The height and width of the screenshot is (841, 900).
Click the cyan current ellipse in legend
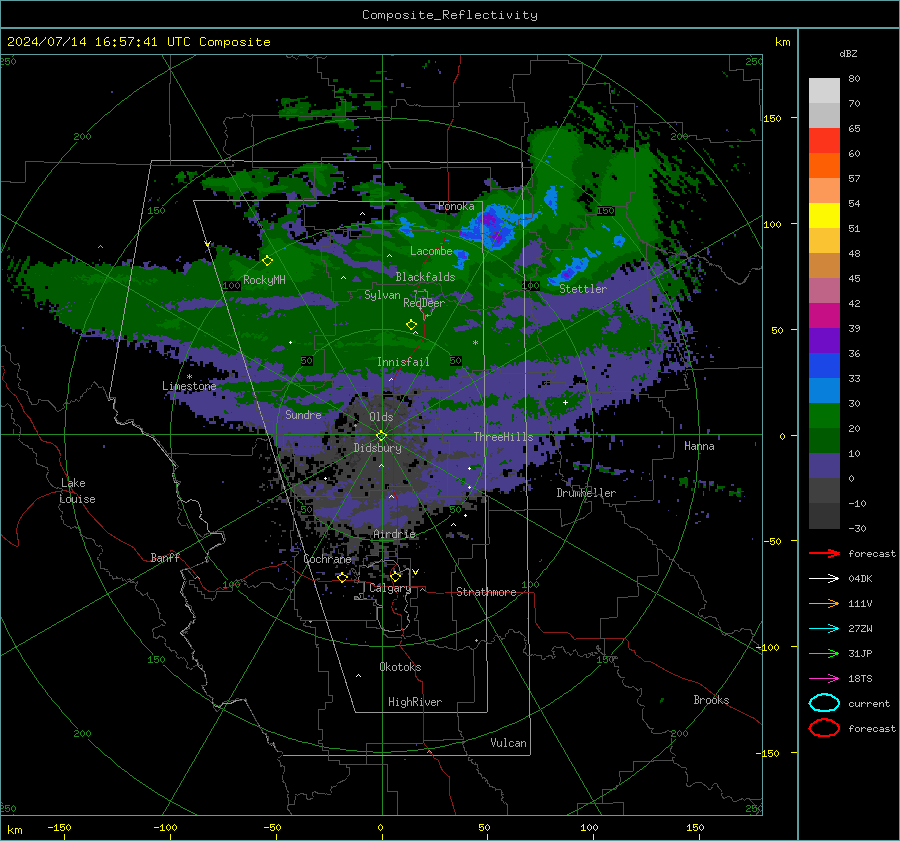[824, 703]
